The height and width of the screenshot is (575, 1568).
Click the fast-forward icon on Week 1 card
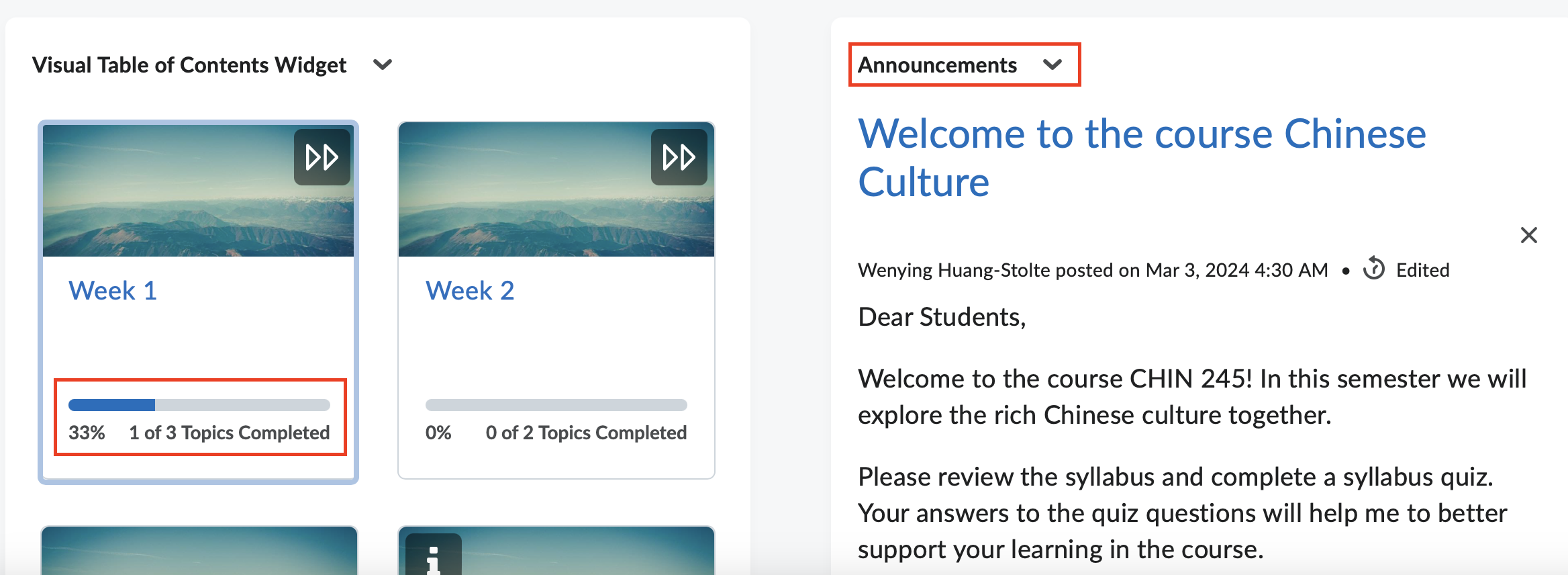tap(322, 158)
